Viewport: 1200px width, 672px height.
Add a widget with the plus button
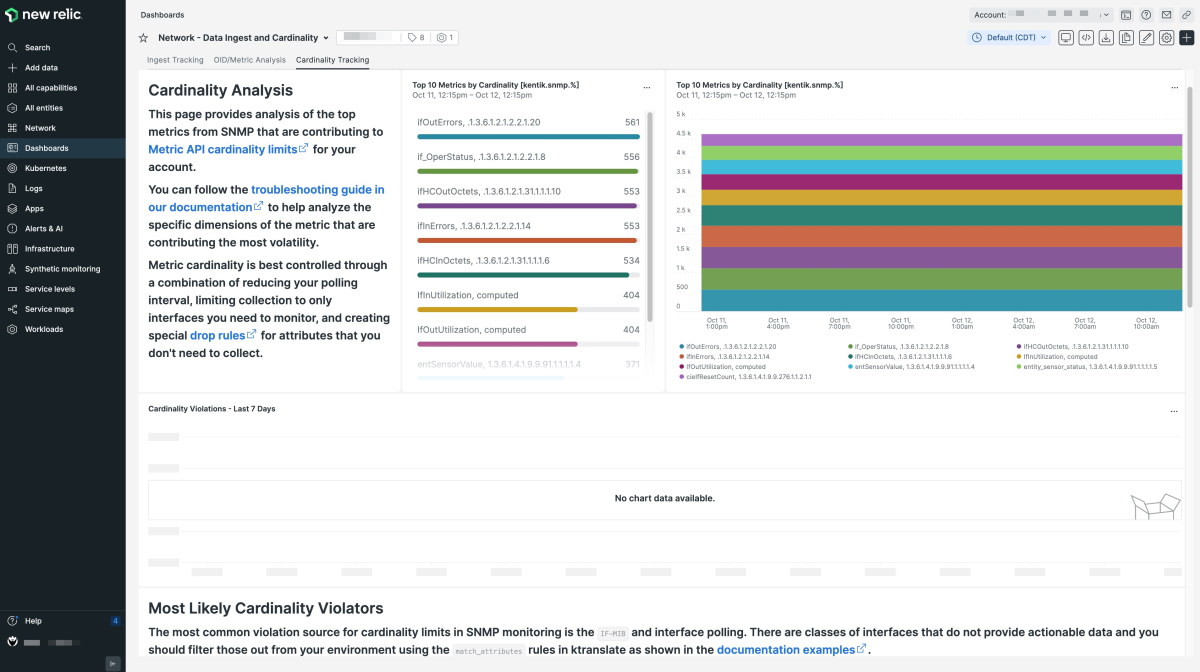[x=1187, y=38]
